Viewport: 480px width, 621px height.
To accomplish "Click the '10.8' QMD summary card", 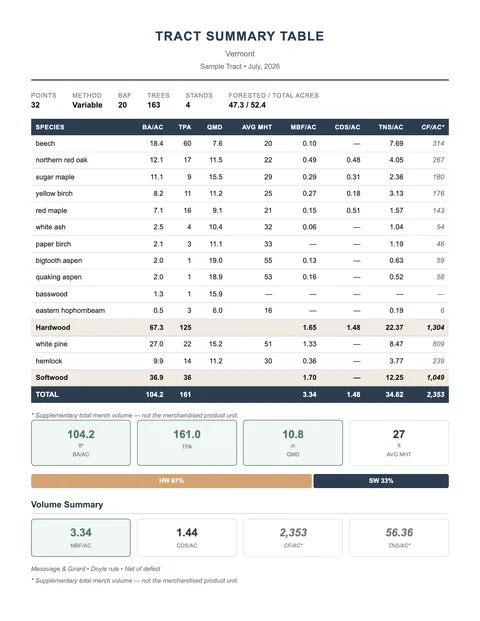I will point(293,443).
